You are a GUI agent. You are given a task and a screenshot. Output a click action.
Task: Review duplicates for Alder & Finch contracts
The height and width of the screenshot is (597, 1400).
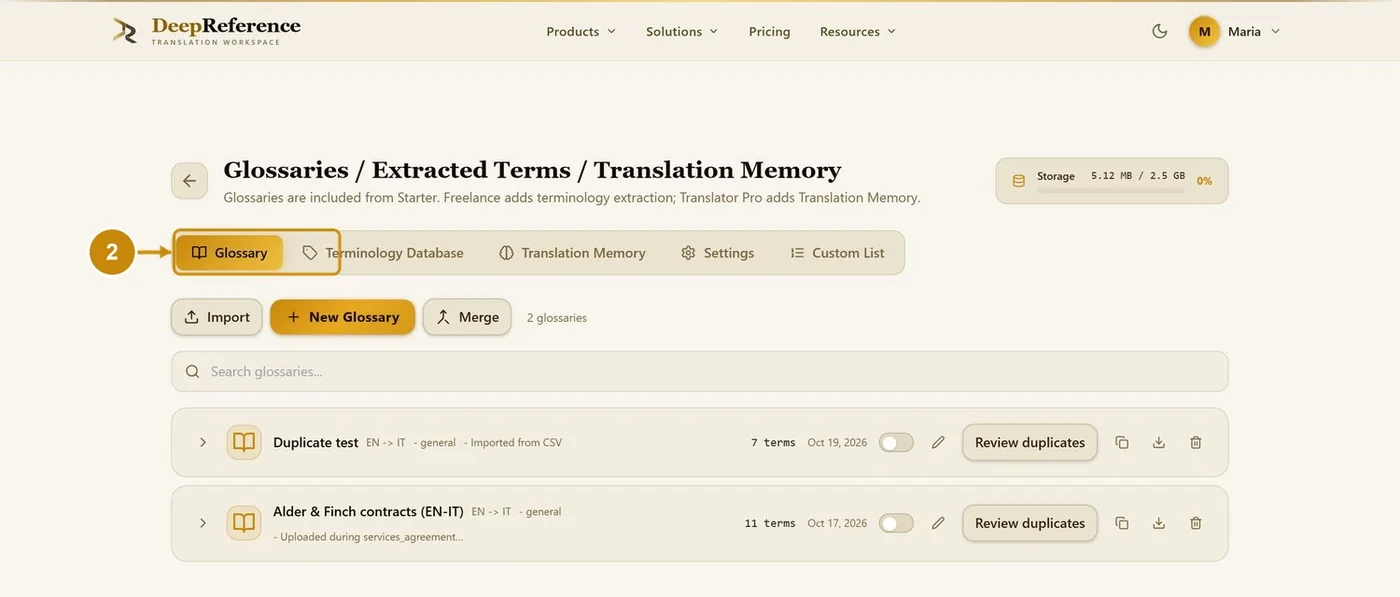coord(1030,523)
